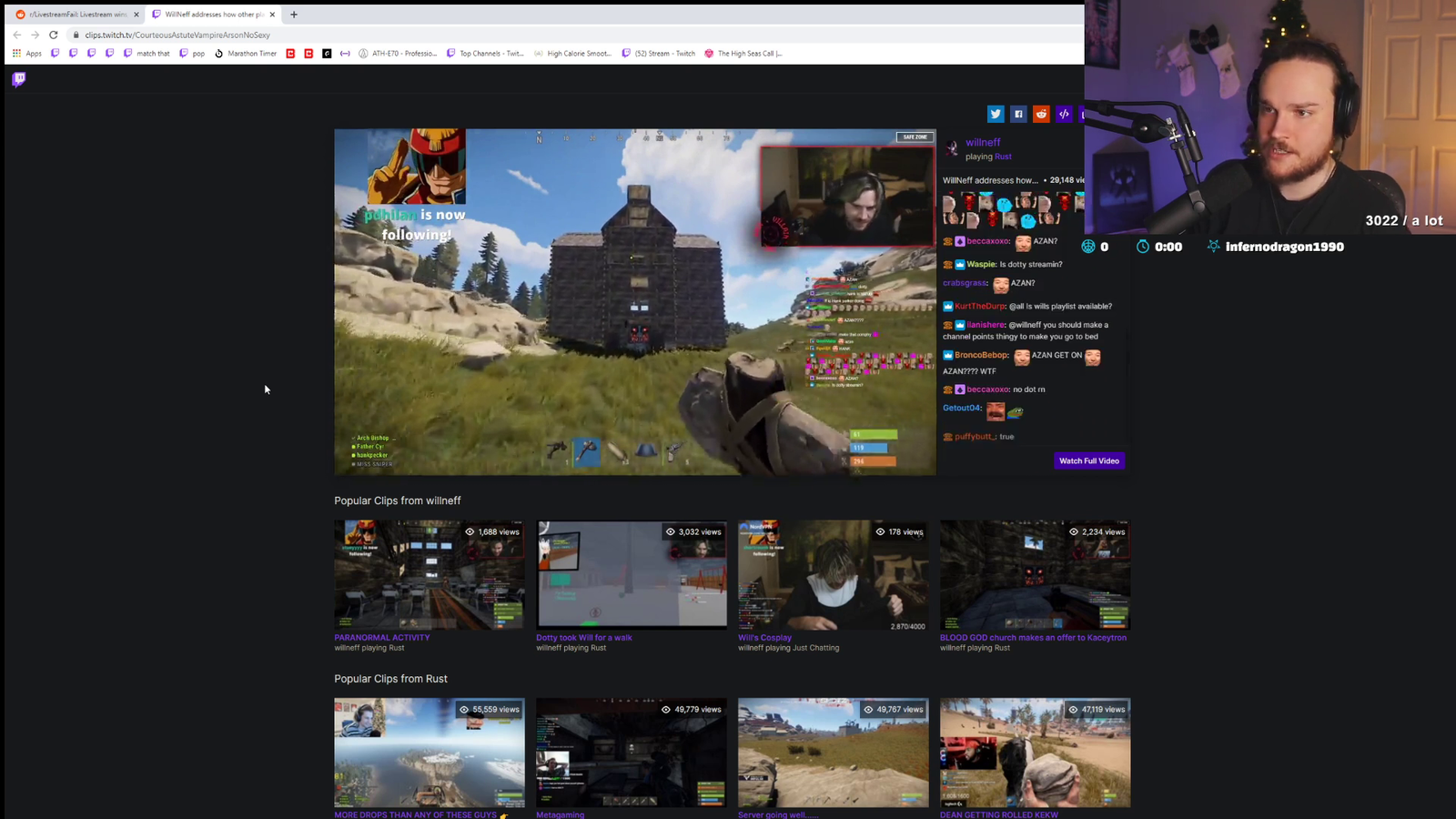Open the PARANORMAL ACTIVITY clip title
This screenshot has width=1456, height=819.
(382, 638)
